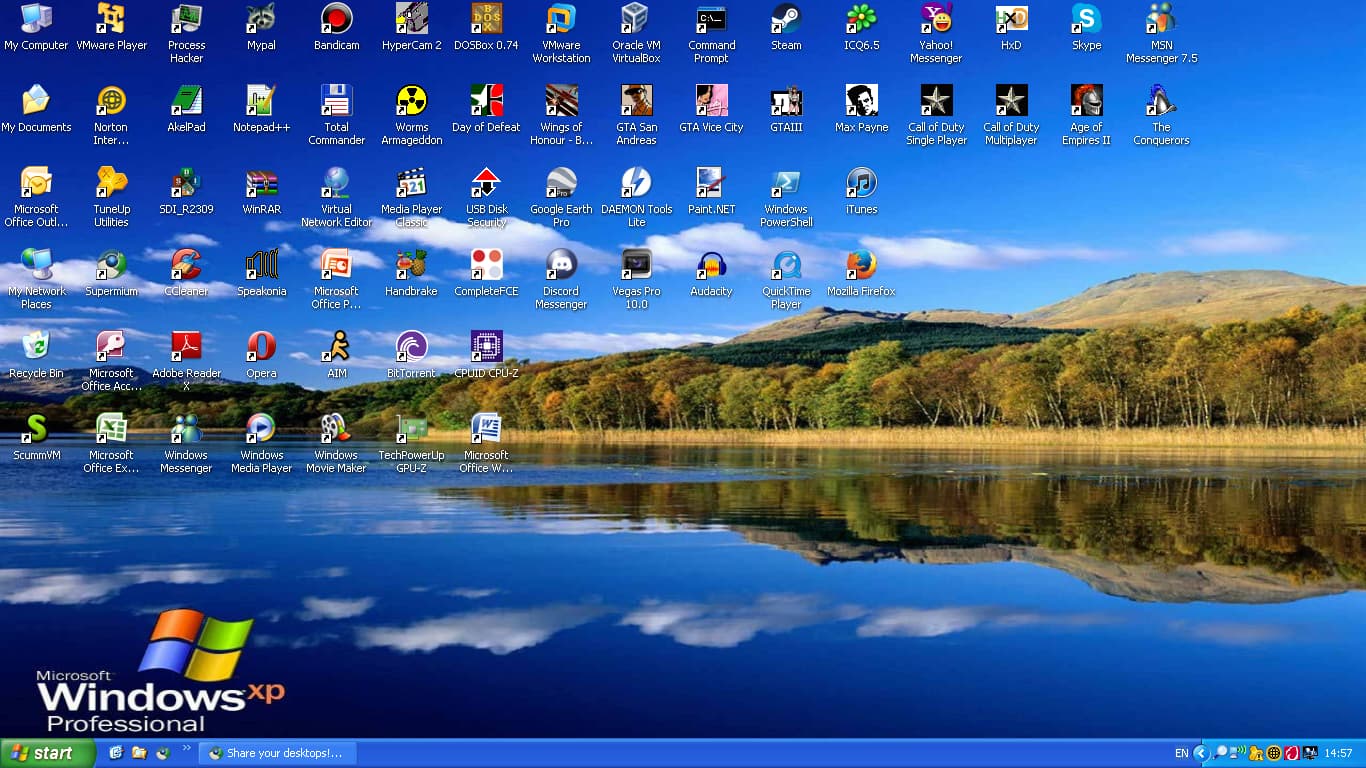Click the GTA San Andreas icon
The width and height of the screenshot is (1366, 768).
[x=636, y=101]
